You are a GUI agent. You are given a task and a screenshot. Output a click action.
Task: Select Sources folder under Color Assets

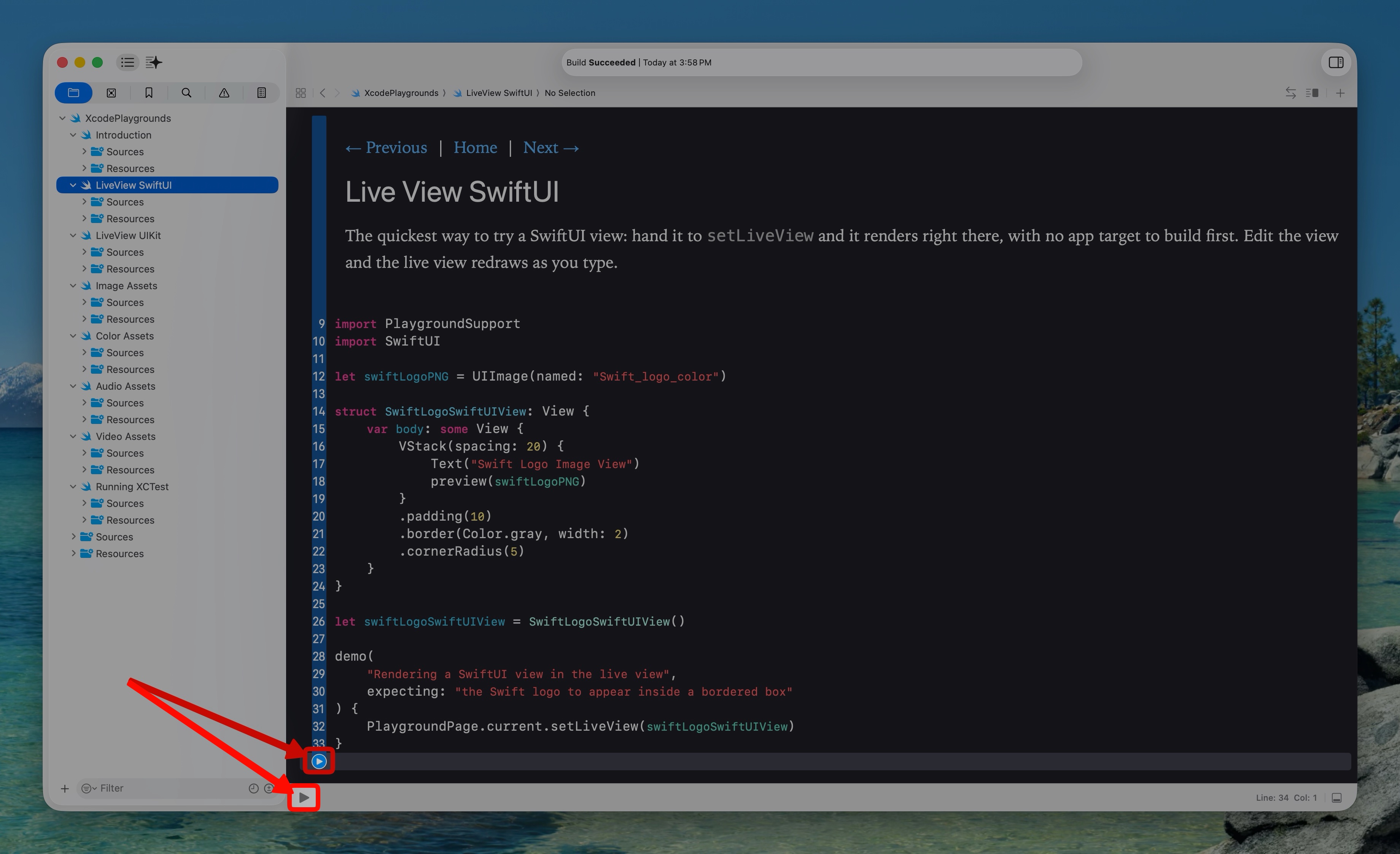167,353
